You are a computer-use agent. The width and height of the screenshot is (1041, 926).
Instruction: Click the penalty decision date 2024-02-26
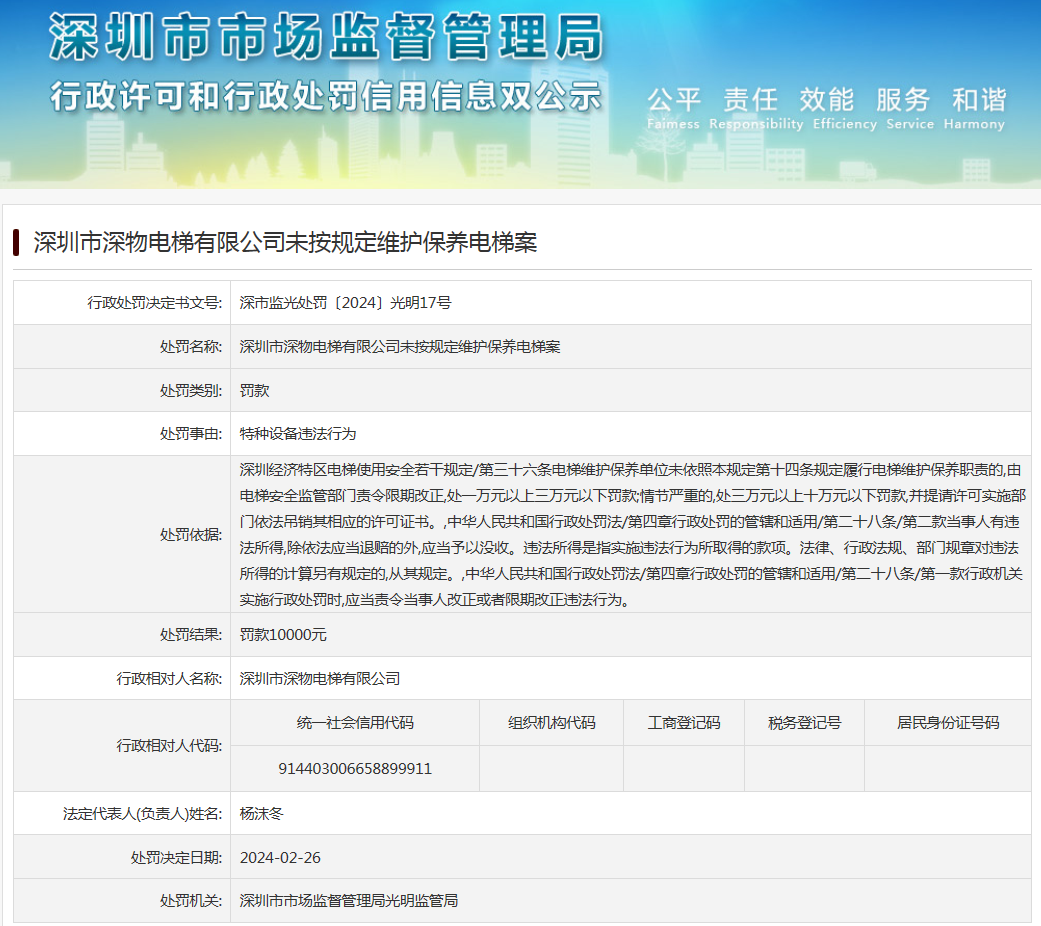tap(280, 857)
